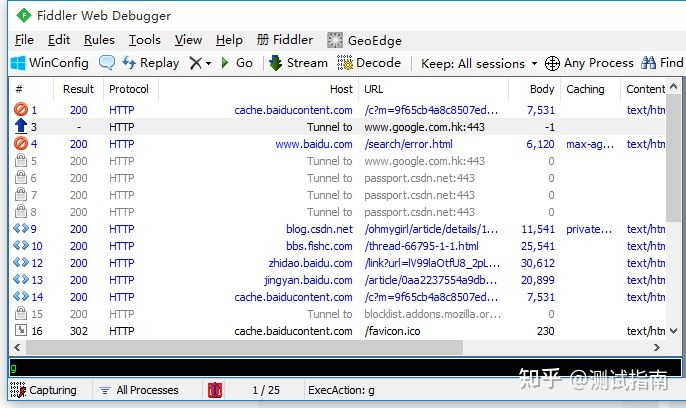Toggle the Decode option
Image resolution: width=686 pixels, height=408 pixels.
(369, 63)
